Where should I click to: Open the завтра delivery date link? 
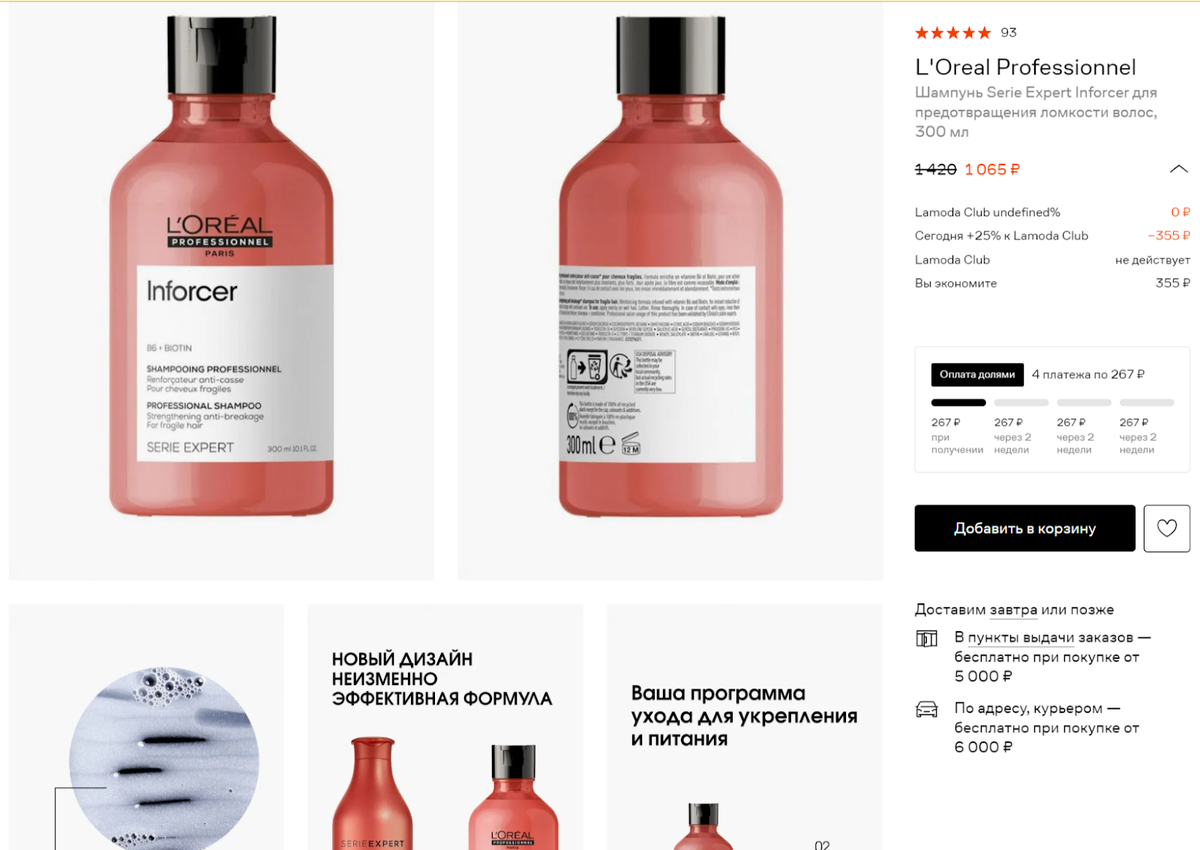click(x=1013, y=610)
